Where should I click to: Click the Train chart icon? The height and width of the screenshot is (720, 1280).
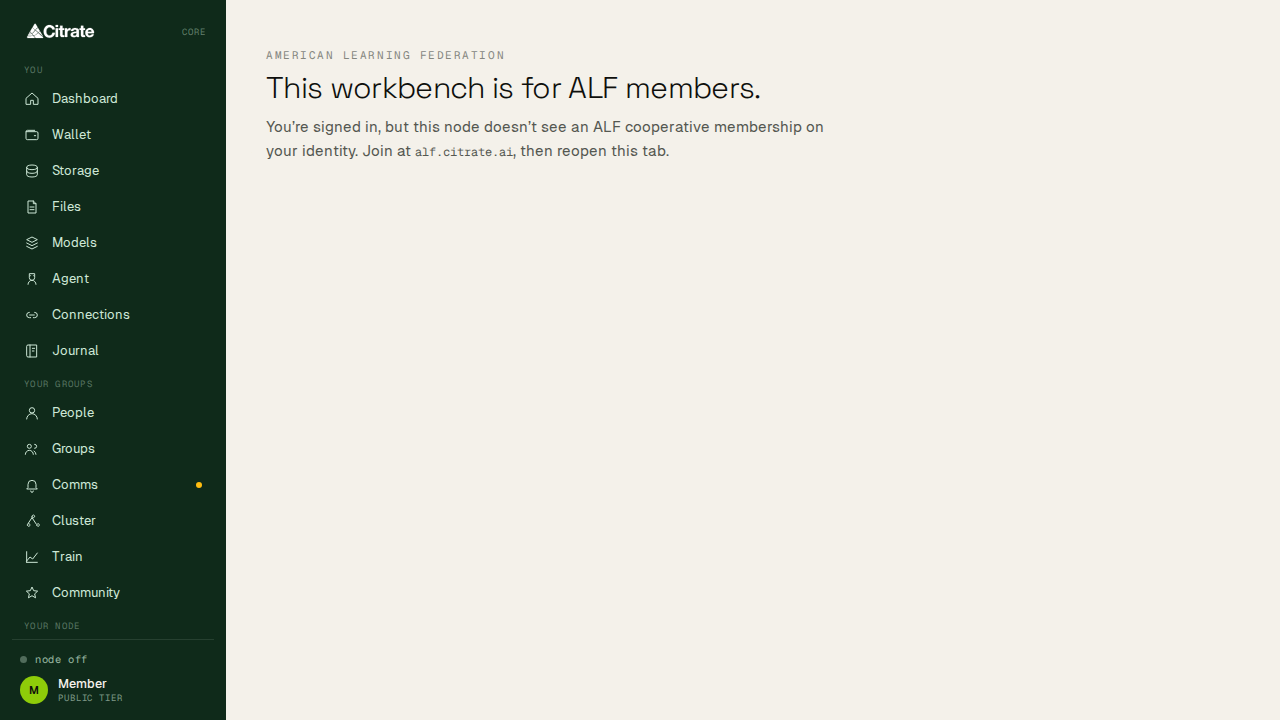(x=32, y=557)
